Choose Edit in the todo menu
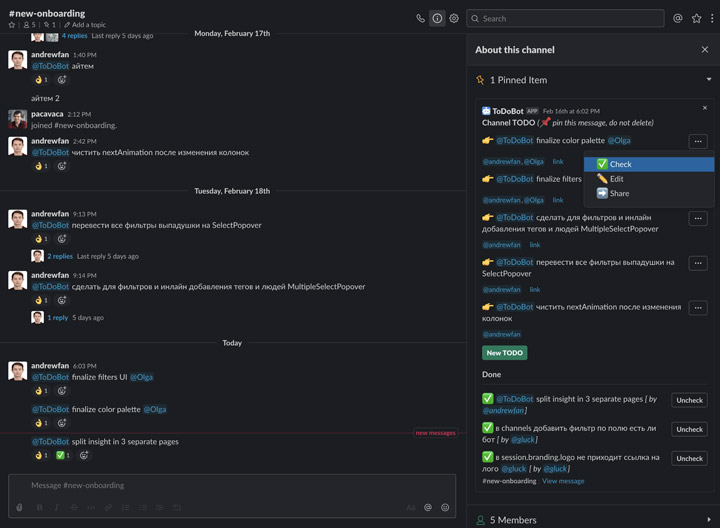The height and width of the screenshot is (528, 720). click(x=649, y=179)
